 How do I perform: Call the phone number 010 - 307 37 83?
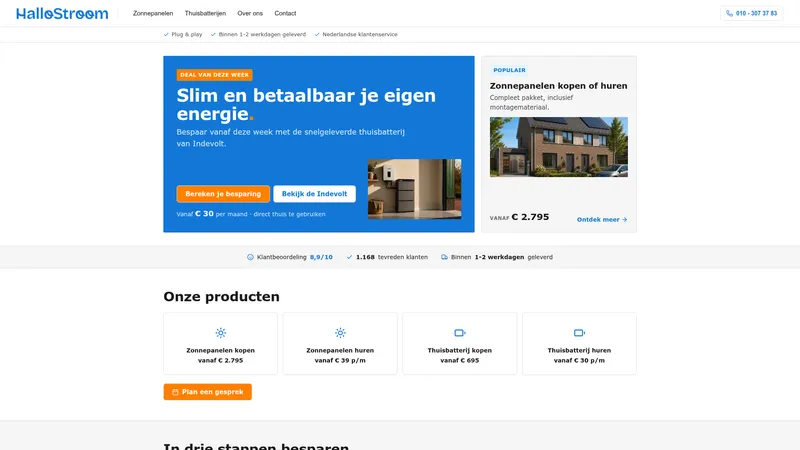tap(752, 13)
